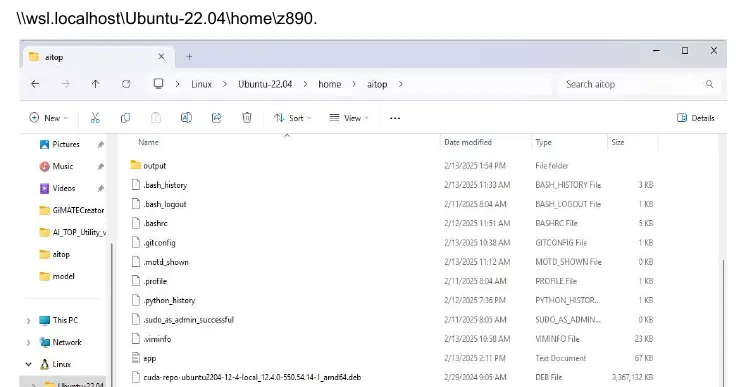The height and width of the screenshot is (387, 740).
Task: Open GiMATECreator folder in sidebar
Action: [x=73, y=210]
